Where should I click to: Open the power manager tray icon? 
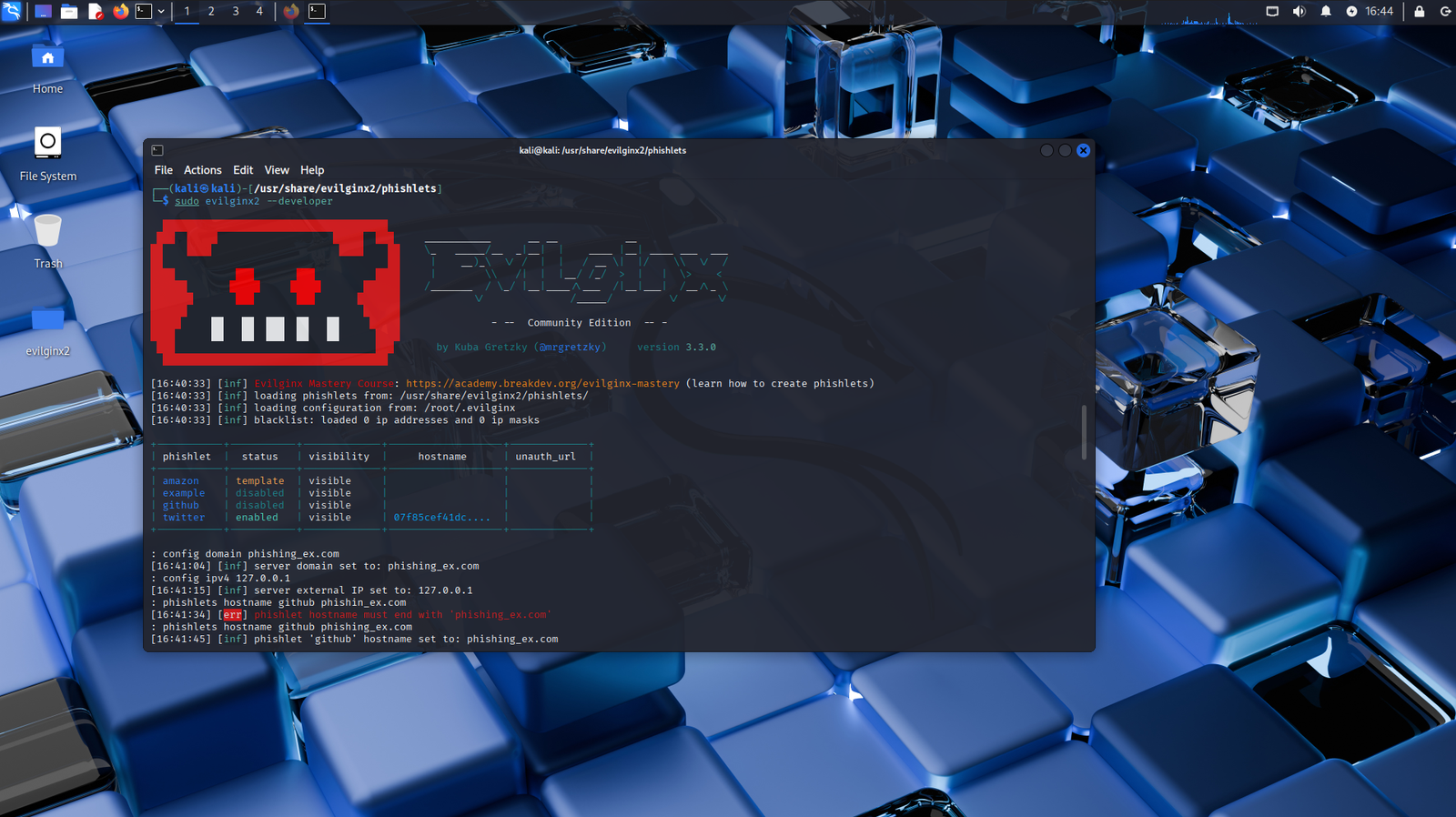click(x=1351, y=11)
